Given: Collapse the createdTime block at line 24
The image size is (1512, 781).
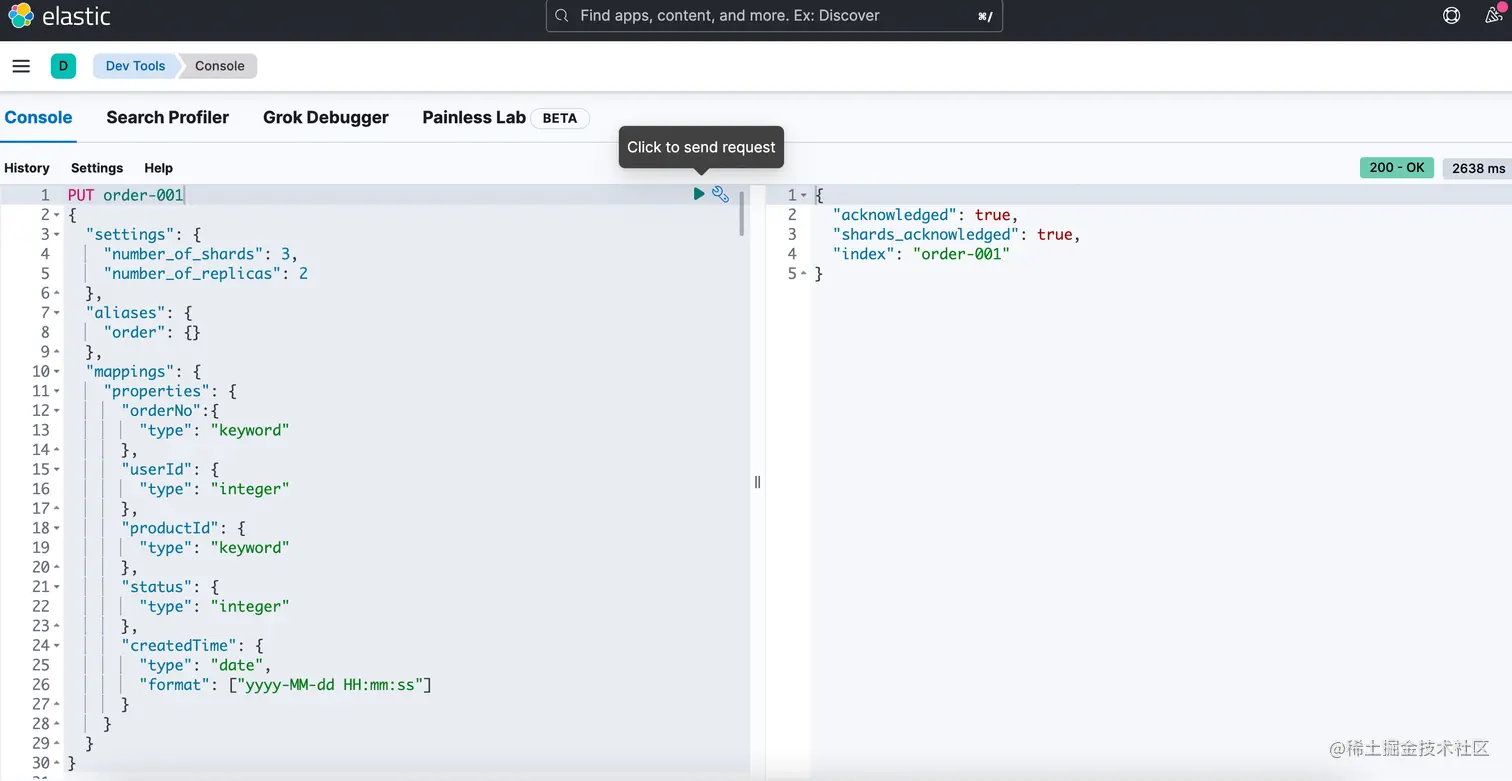Looking at the screenshot, I should (56, 646).
